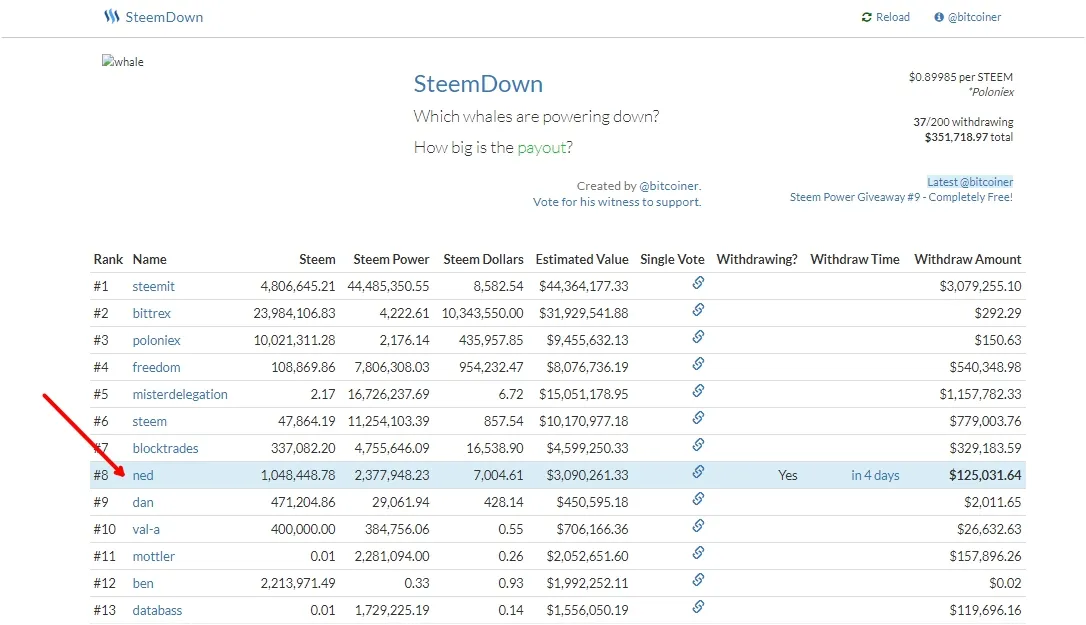1086x625 pixels.
Task: Click the broken whale image thumbnail
Action: [x=123, y=62]
